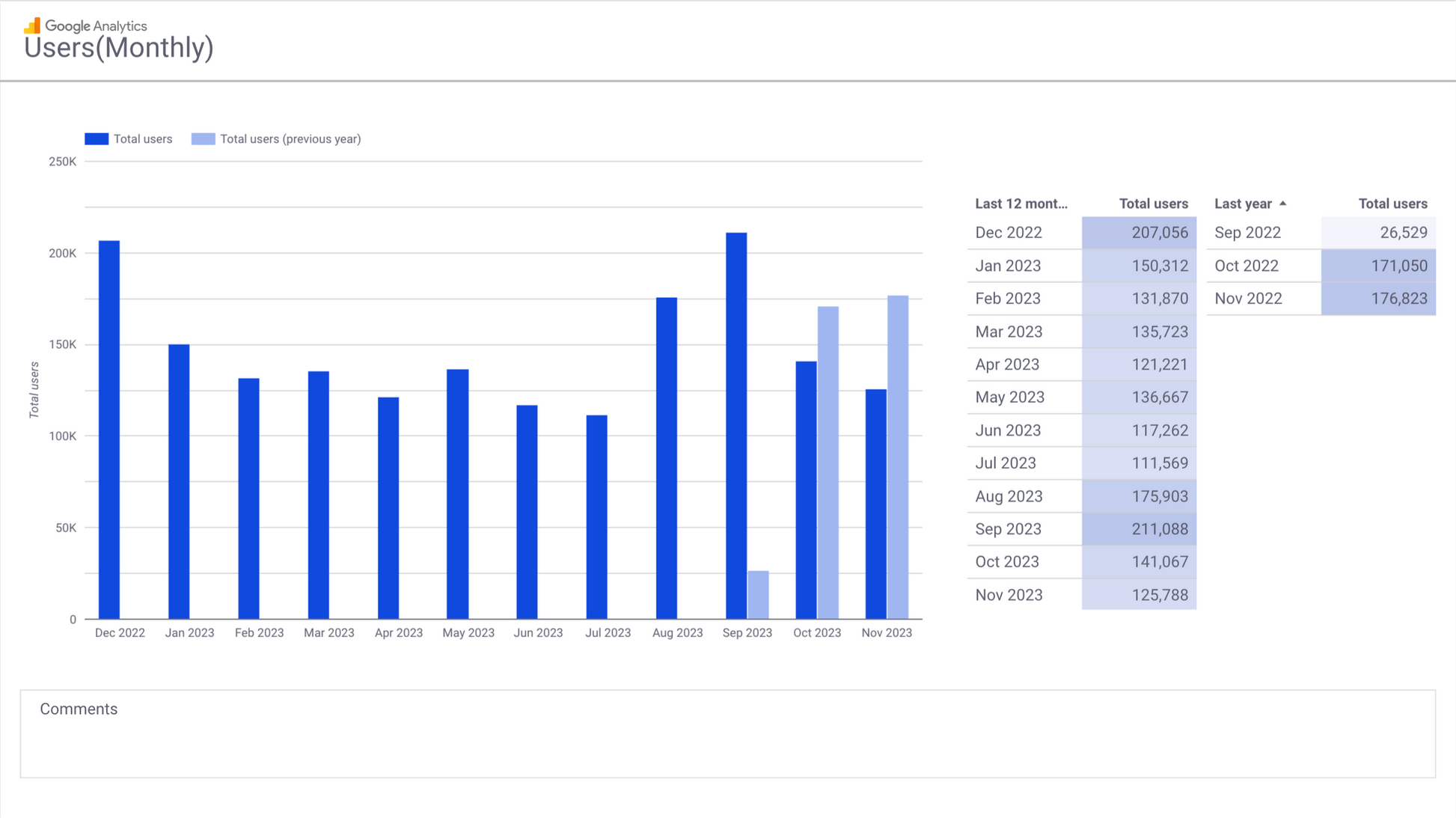
Task: Click the small Sep 2023 previous-year bar
Action: (758, 595)
